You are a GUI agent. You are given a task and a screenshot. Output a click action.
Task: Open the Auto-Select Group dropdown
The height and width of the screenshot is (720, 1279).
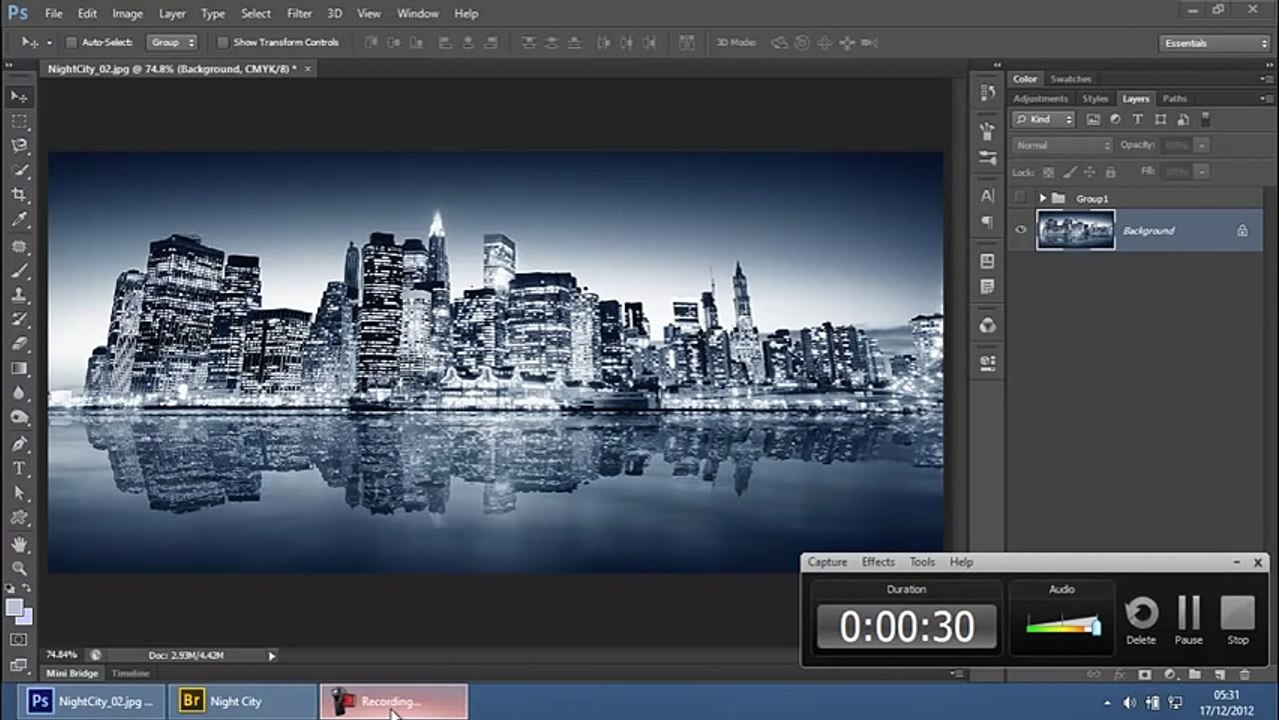click(173, 43)
